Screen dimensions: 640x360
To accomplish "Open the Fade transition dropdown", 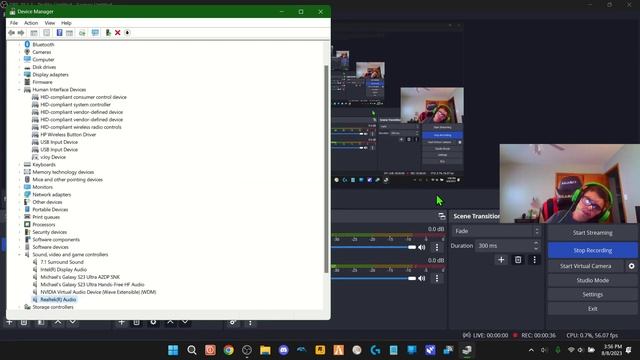I will tap(496, 231).
